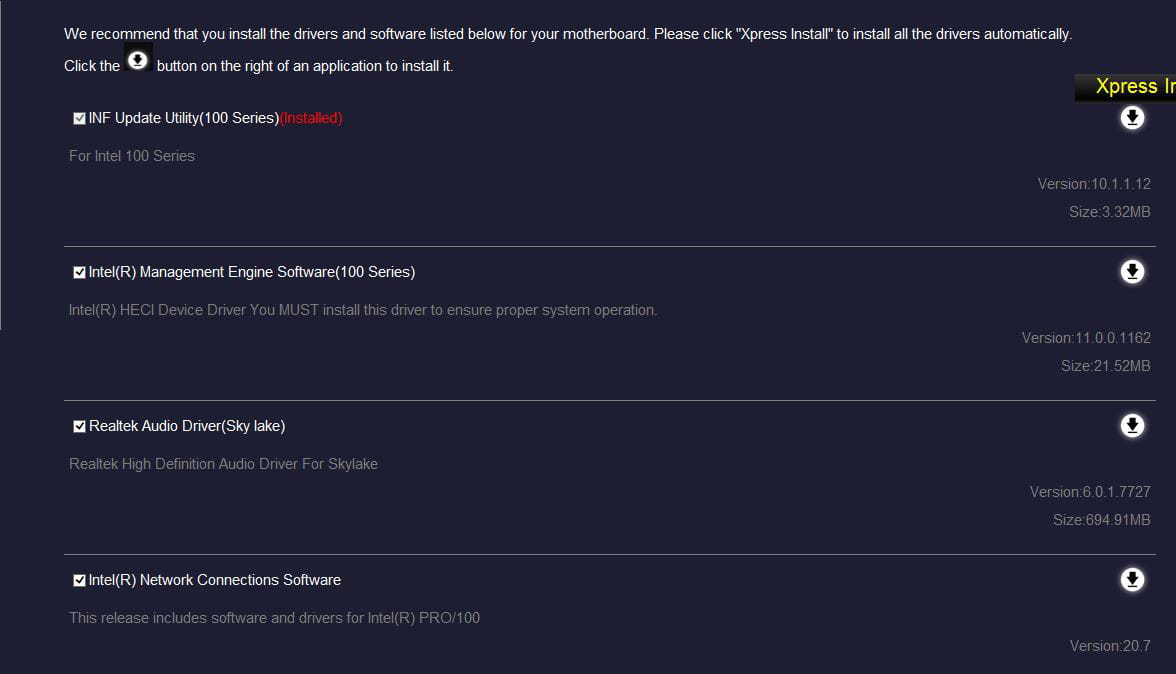Install INF Update Utility via its download icon
The height and width of the screenshot is (674, 1176).
coord(1132,118)
